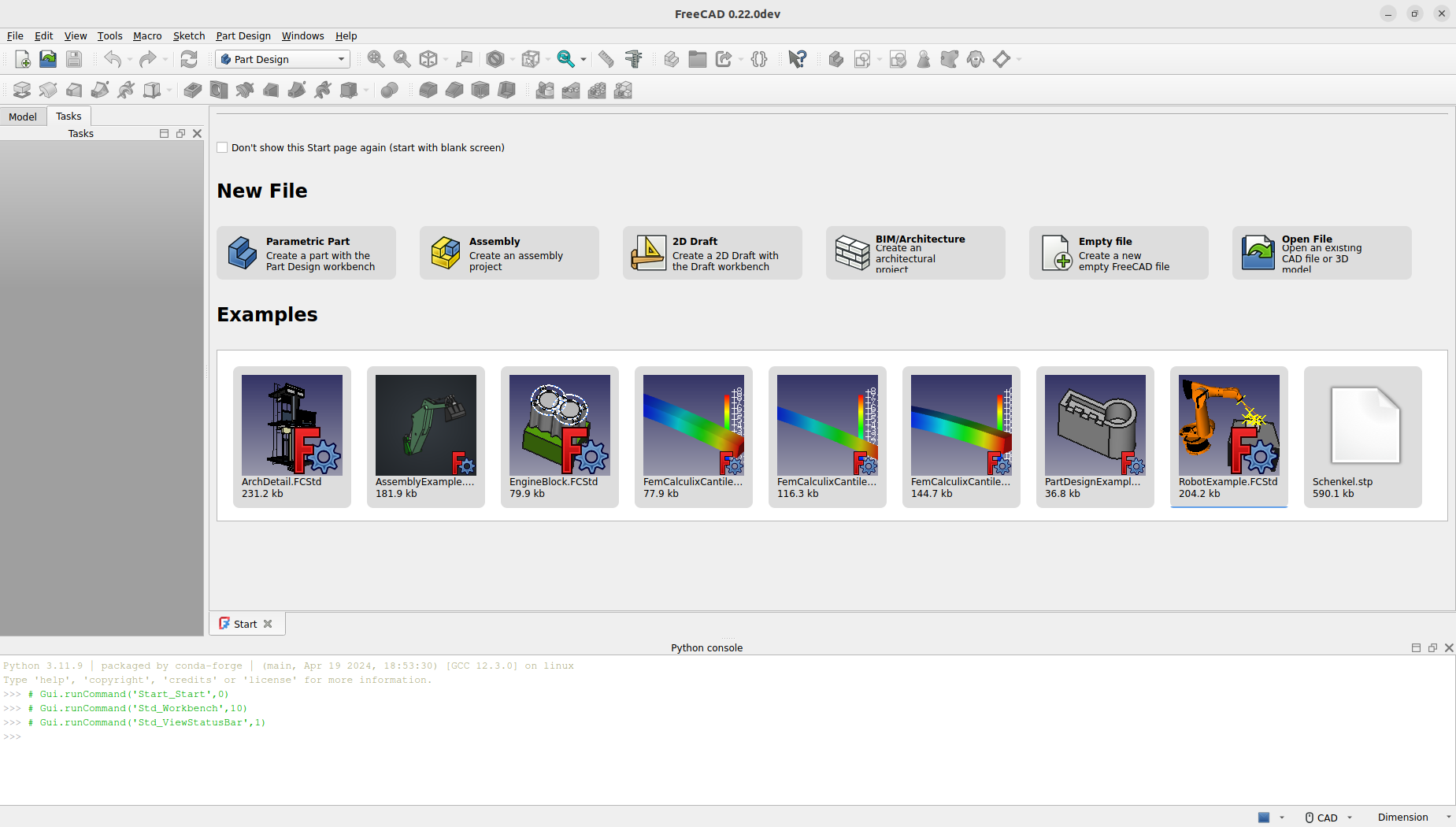Click the Refresh recompute icon

[x=189, y=59]
